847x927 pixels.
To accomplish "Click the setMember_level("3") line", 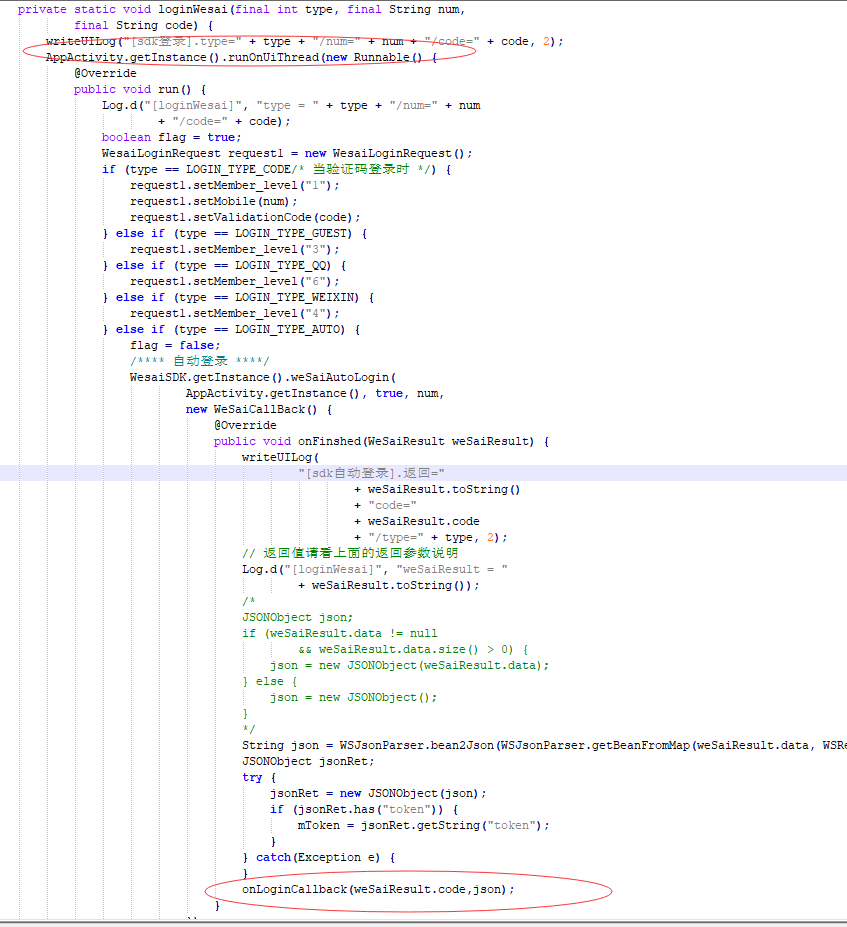I will pyautogui.click(x=235, y=249).
